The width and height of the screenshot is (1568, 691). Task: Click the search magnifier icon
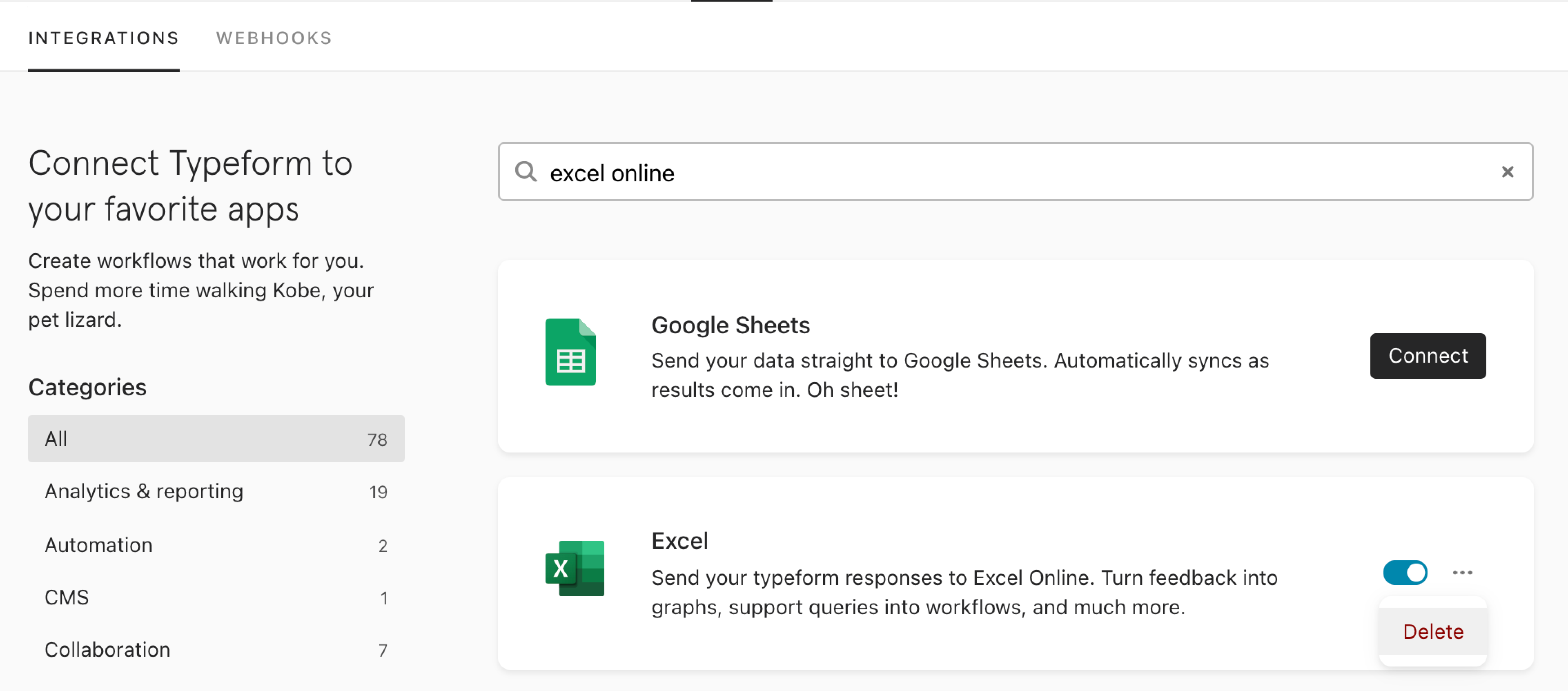click(526, 172)
